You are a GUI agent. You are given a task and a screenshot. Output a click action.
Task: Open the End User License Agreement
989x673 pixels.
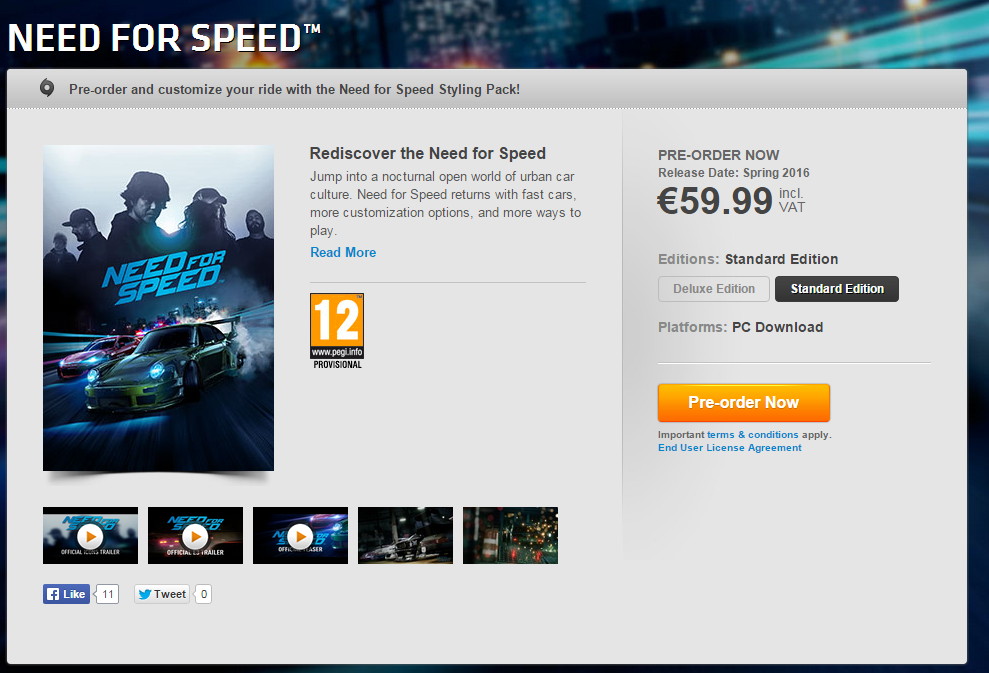(x=730, y=448)
